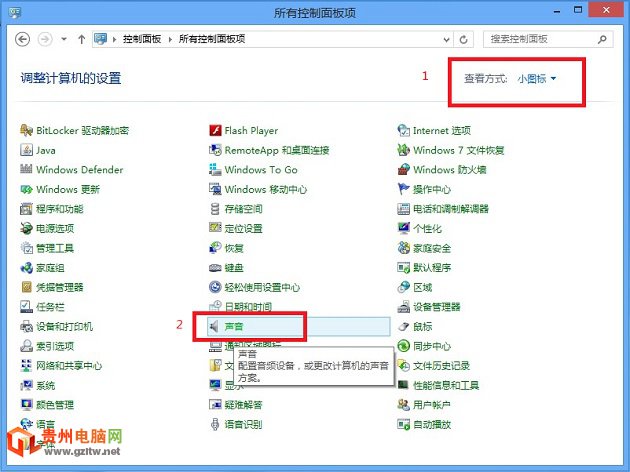
Task: Expand the 查看方式 小图标 dropdown
Action: point(537,78)
